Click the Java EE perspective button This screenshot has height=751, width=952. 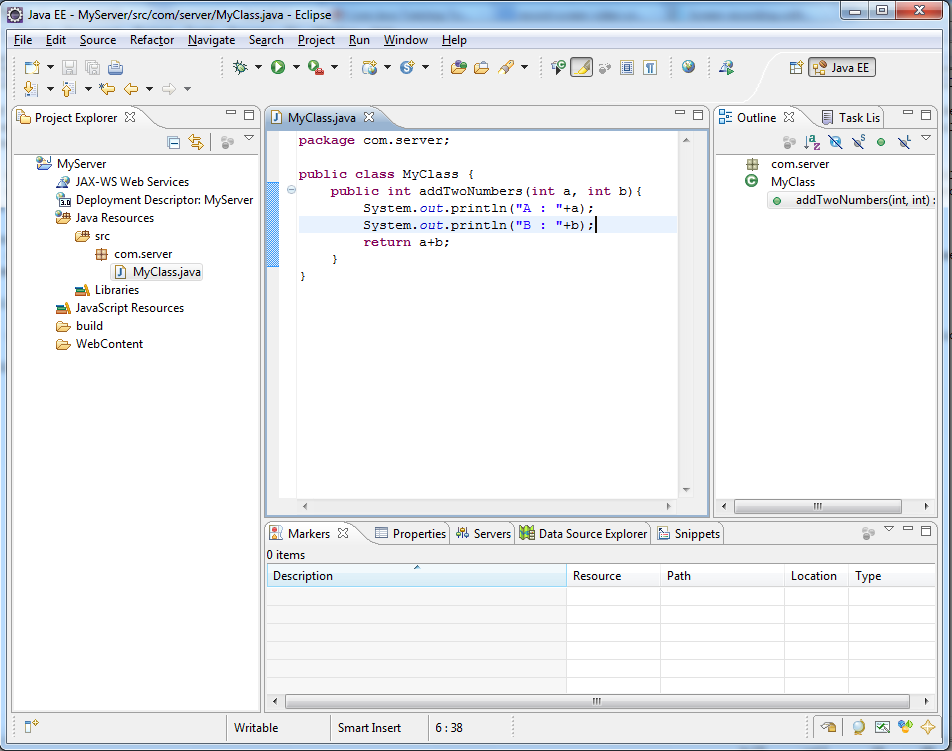[841, 67]
